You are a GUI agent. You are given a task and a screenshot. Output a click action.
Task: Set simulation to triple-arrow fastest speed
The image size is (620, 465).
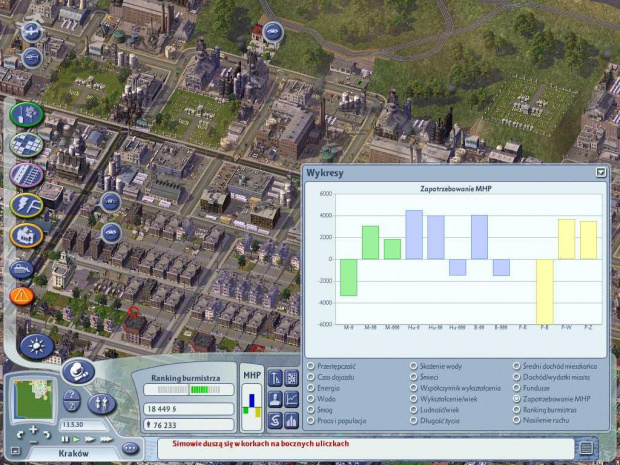coord(106,439)
